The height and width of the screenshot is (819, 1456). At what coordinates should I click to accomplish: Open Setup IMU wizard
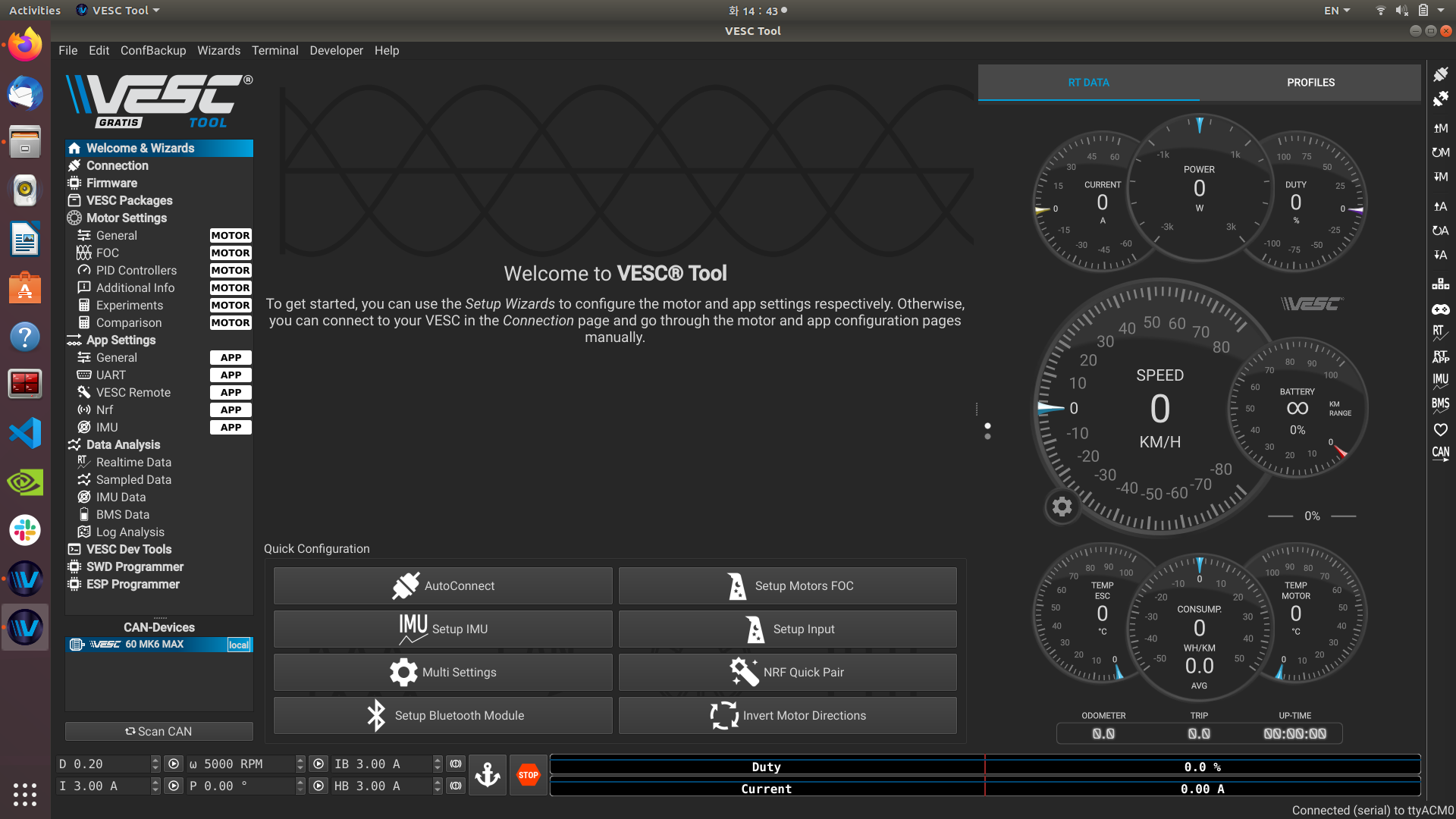[443, 629]
